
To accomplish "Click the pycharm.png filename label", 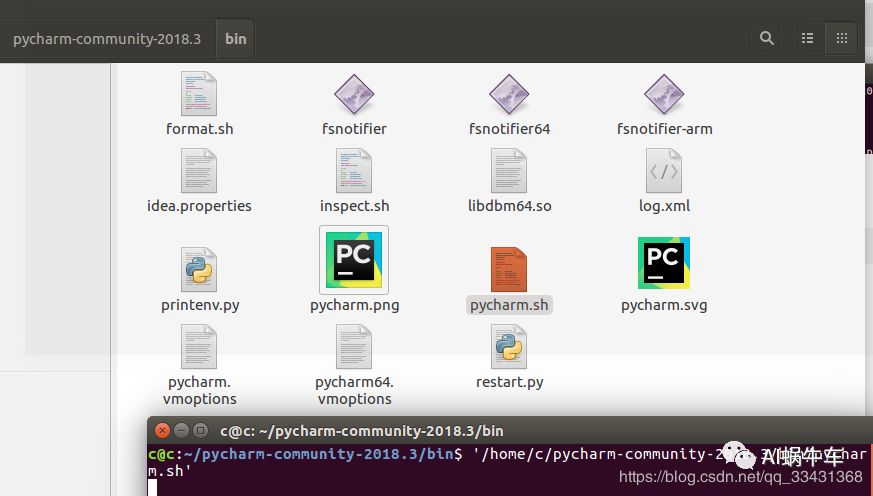I will tap(355, 305).
